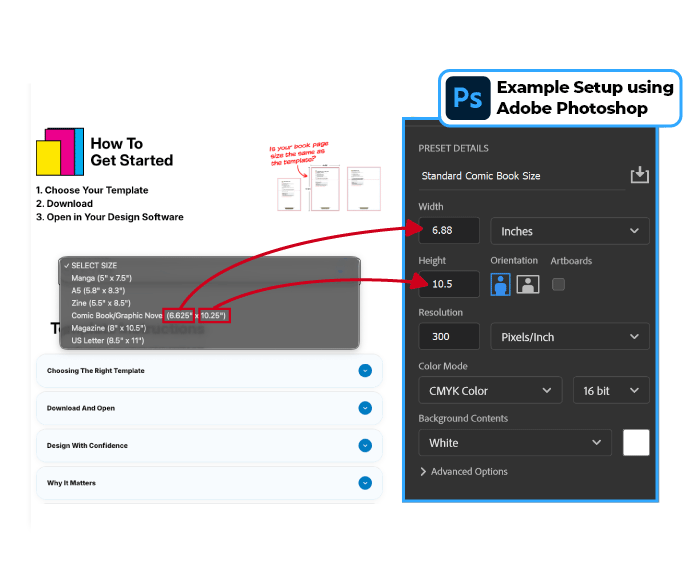
Task: Select the US Letter size option
Action: (108, 340)
